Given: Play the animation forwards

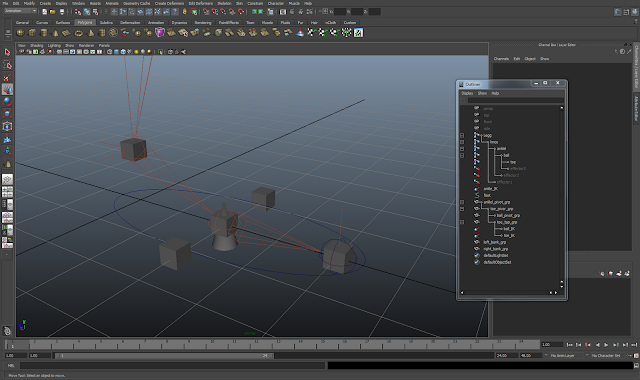Looking at the screenshot, I should pos(606,345).
